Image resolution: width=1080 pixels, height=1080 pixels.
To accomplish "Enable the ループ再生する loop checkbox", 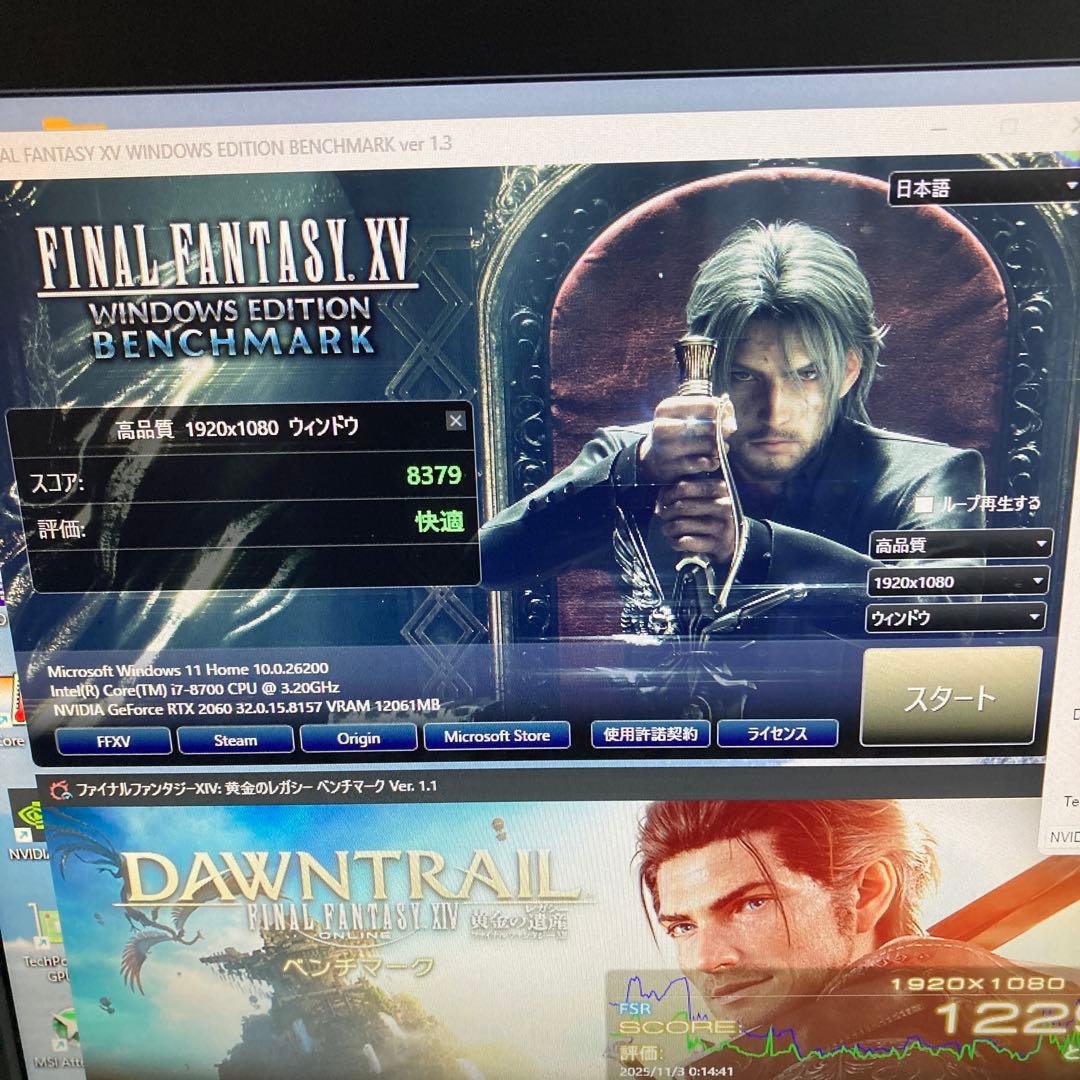I will click(x=924, y=505).
